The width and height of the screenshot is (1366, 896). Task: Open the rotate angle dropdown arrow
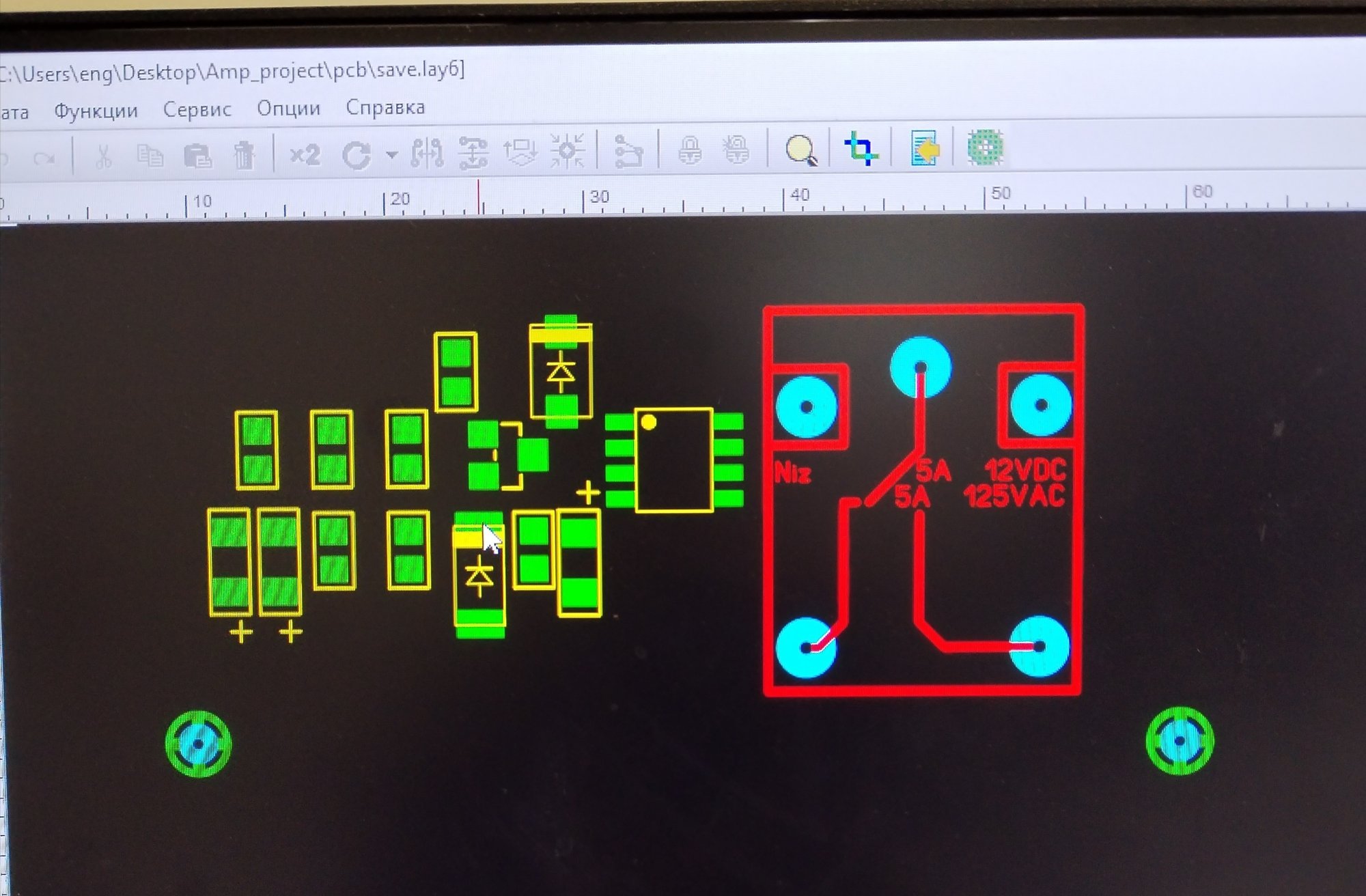391,155
